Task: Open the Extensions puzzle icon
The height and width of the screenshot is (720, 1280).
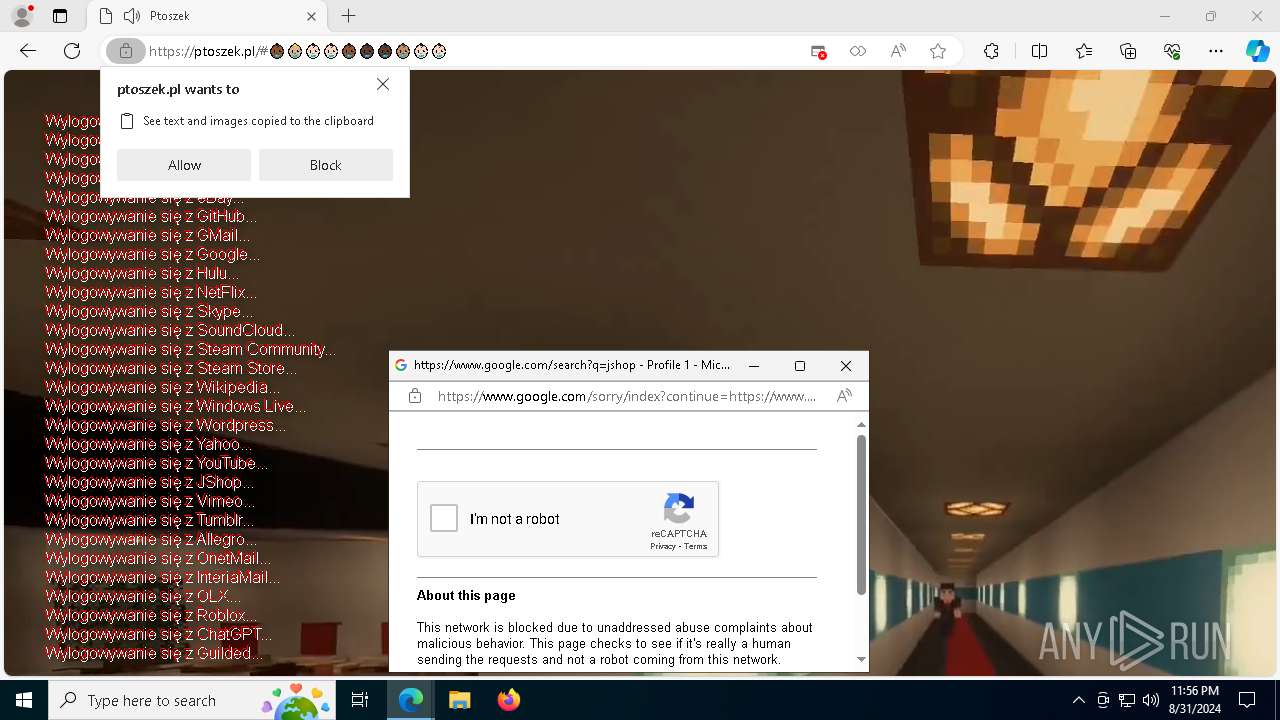Action: (991, 51)
